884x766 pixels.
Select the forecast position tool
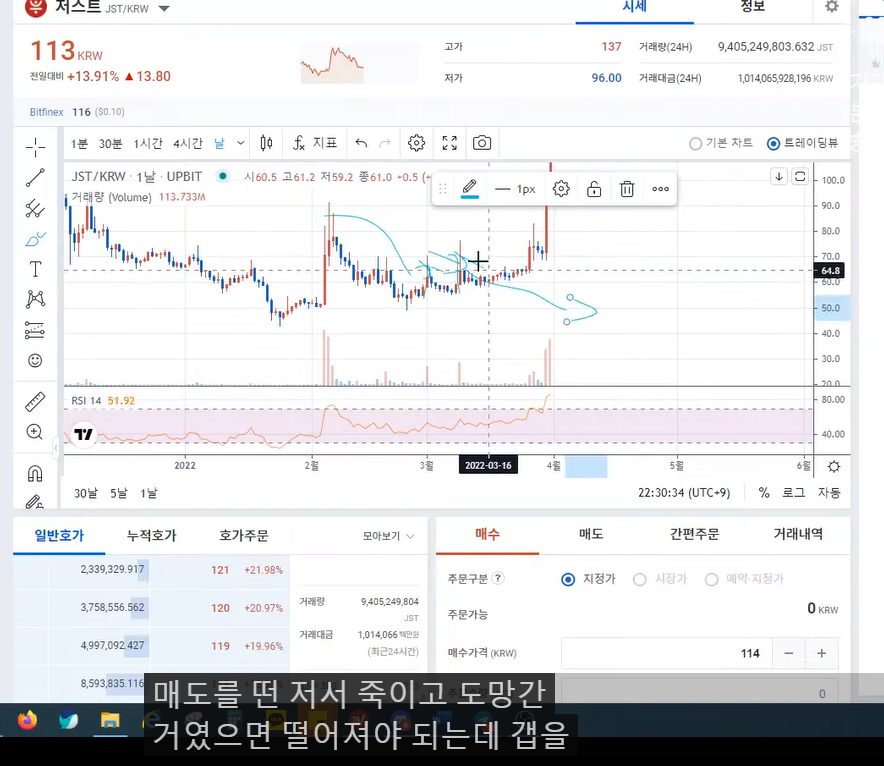pos(35,330)
